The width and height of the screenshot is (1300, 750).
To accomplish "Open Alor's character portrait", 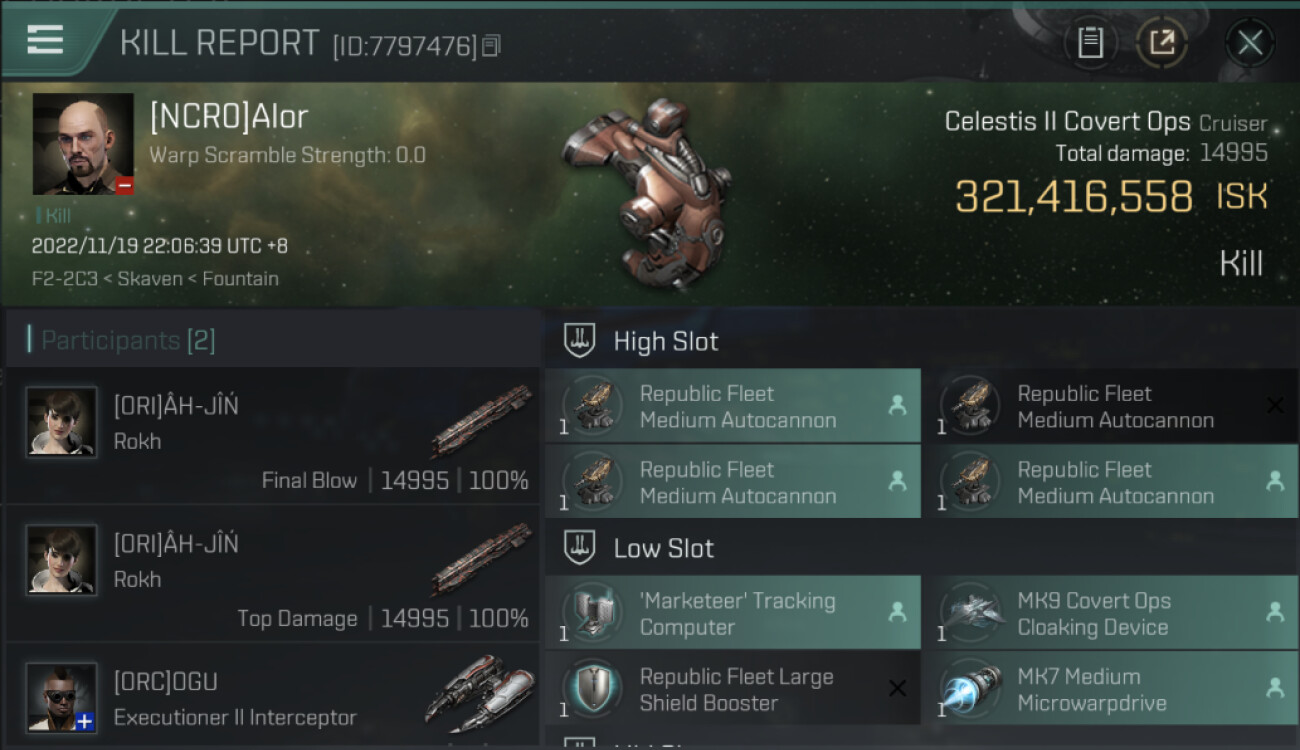I will click(83, 144).
